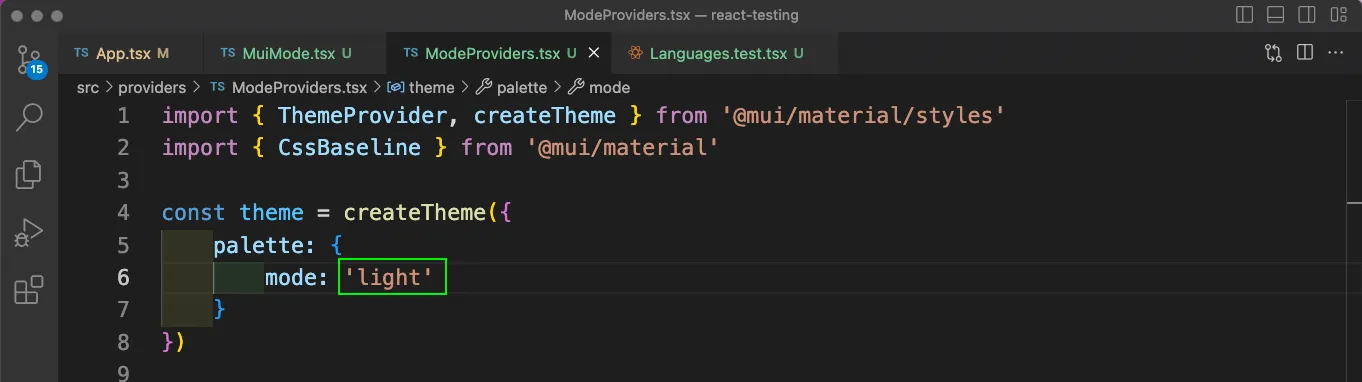Click the from keyword on line 2
Viewport: 1362px width, 382px height.
click(x=487, y=148)
